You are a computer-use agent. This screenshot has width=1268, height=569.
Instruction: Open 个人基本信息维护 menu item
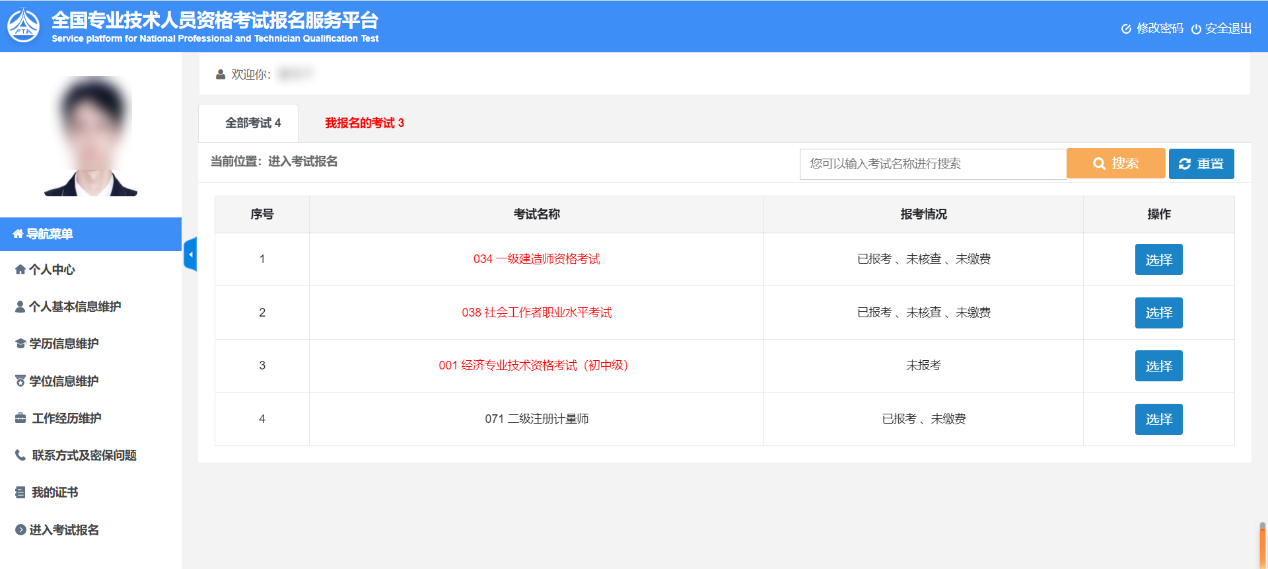click(74, 307)
